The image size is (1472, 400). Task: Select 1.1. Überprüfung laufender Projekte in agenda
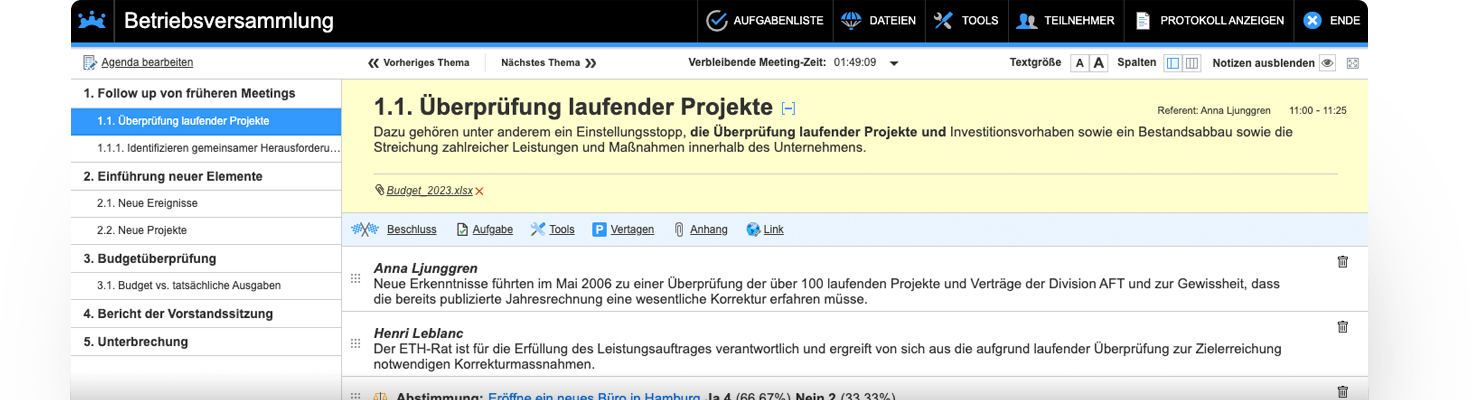(x=206, y=121)
